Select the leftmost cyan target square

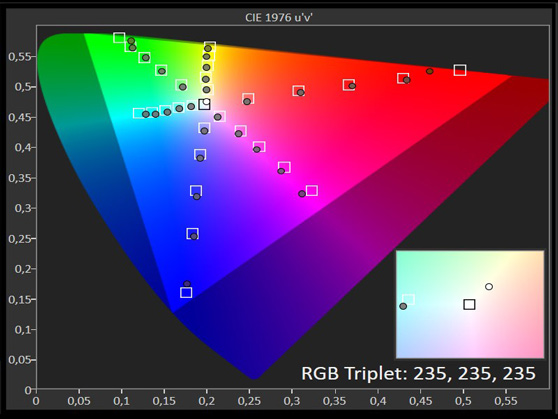point(139,113)
